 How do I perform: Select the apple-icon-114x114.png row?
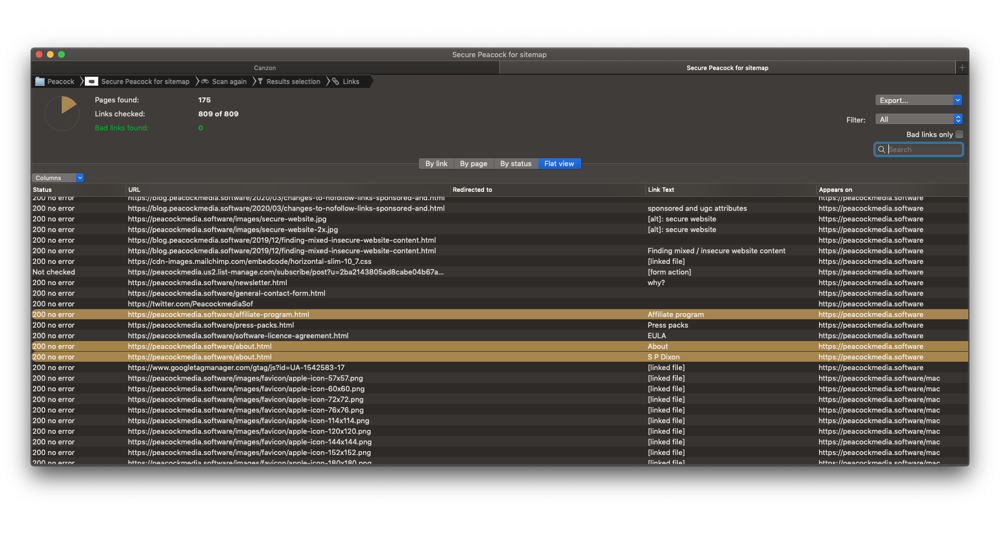click(x=500, y=421)
